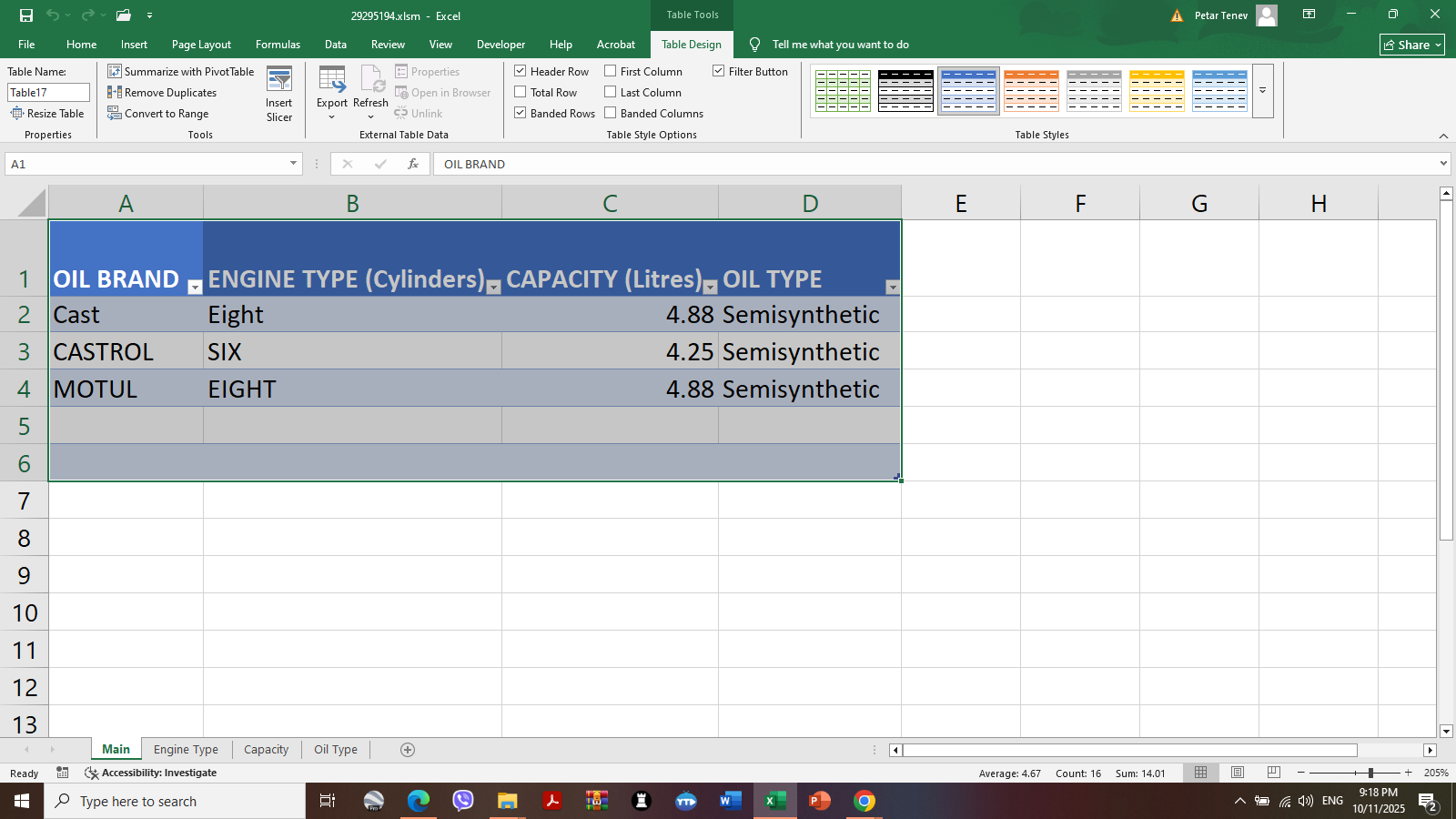Switch to Engine Type sheet tab
This screenshot has width=1456, height=819.
pyautogui.click(x=186, y=750)
